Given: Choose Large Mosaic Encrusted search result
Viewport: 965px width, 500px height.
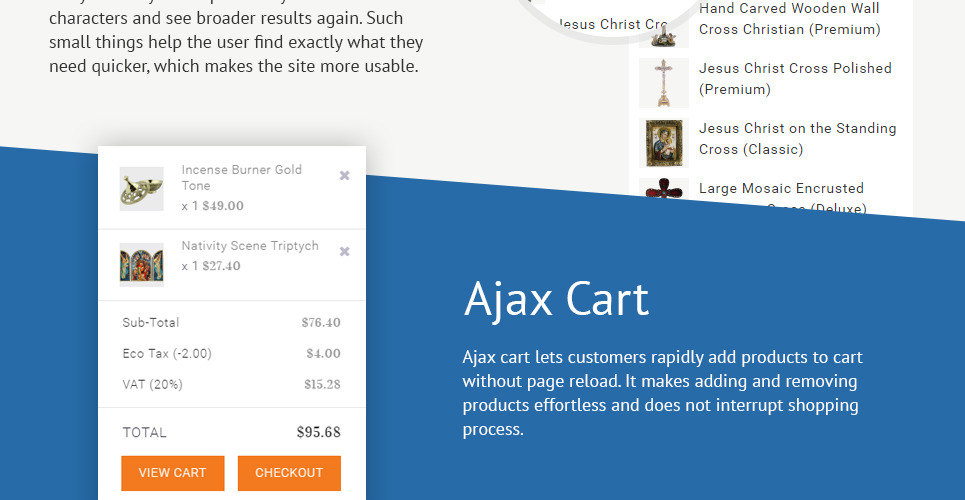Looking at the screenshot, I should [781, 189].
